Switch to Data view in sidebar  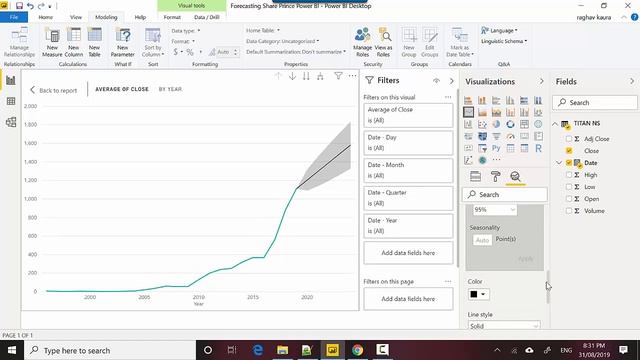(x=11, y=101)
